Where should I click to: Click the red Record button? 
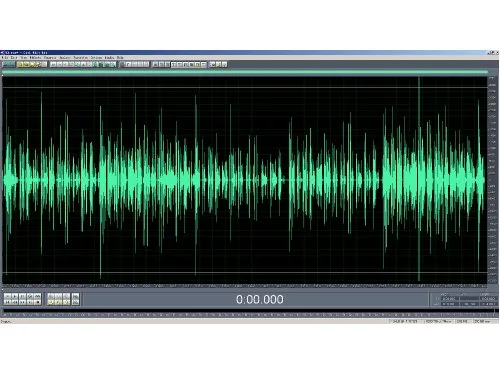[x=37, y=302]
